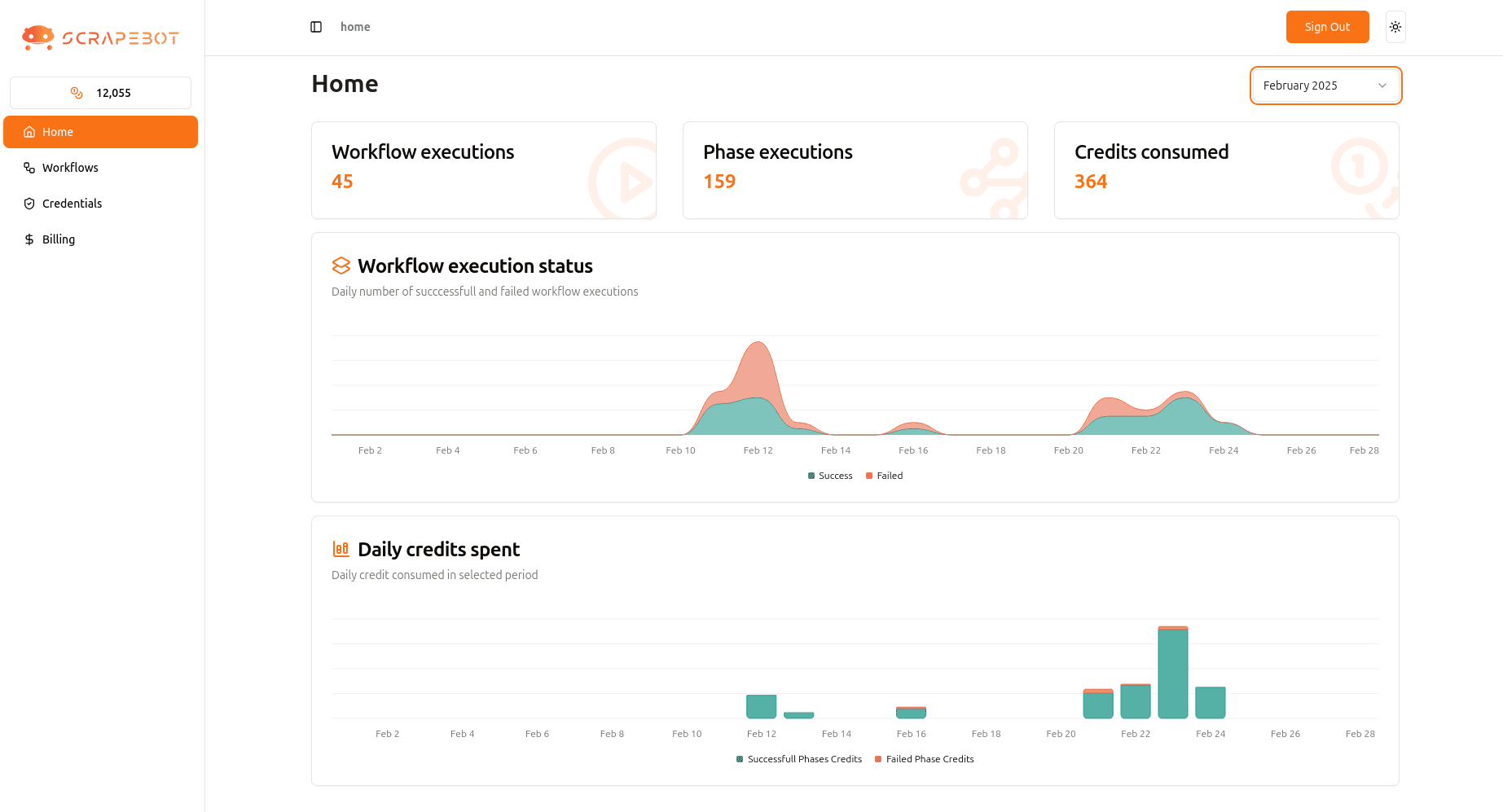Open the Workflow executions stat card
1503x812 pixels.
(x=483, y=170)
